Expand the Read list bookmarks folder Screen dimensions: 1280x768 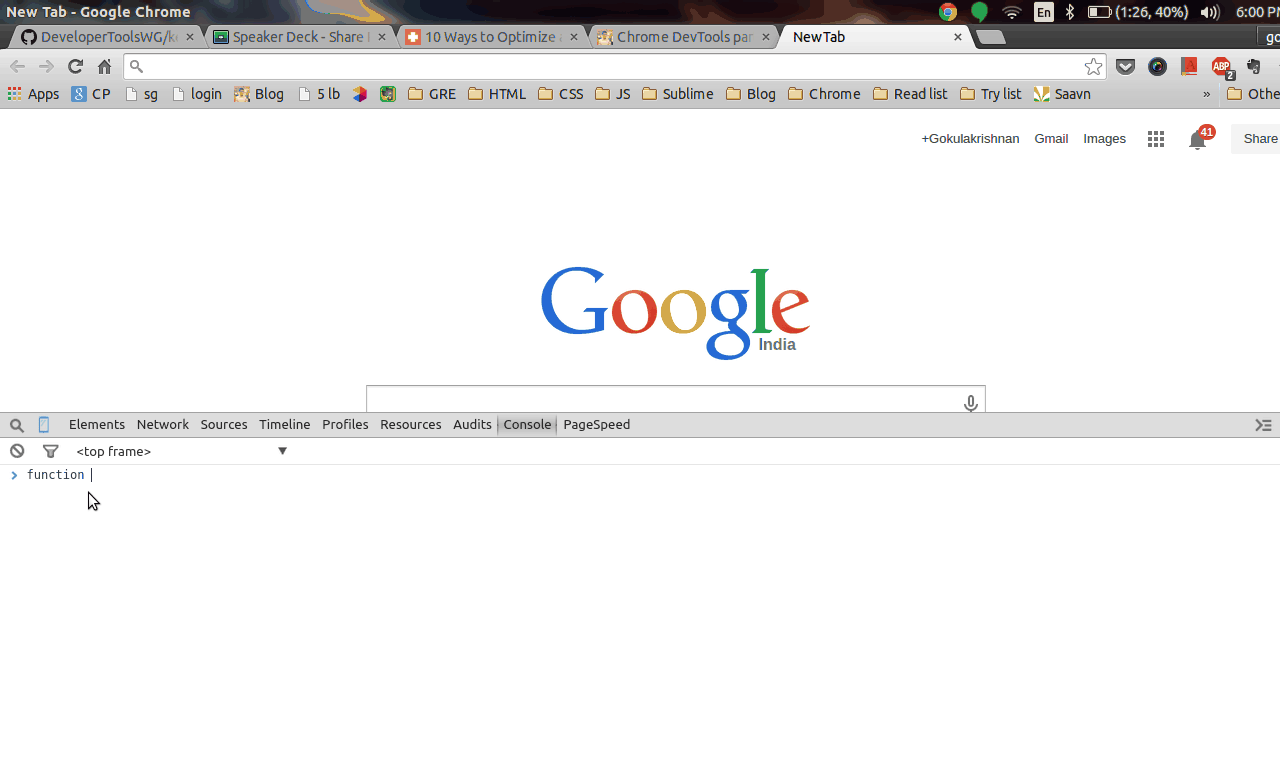(910, 94)
